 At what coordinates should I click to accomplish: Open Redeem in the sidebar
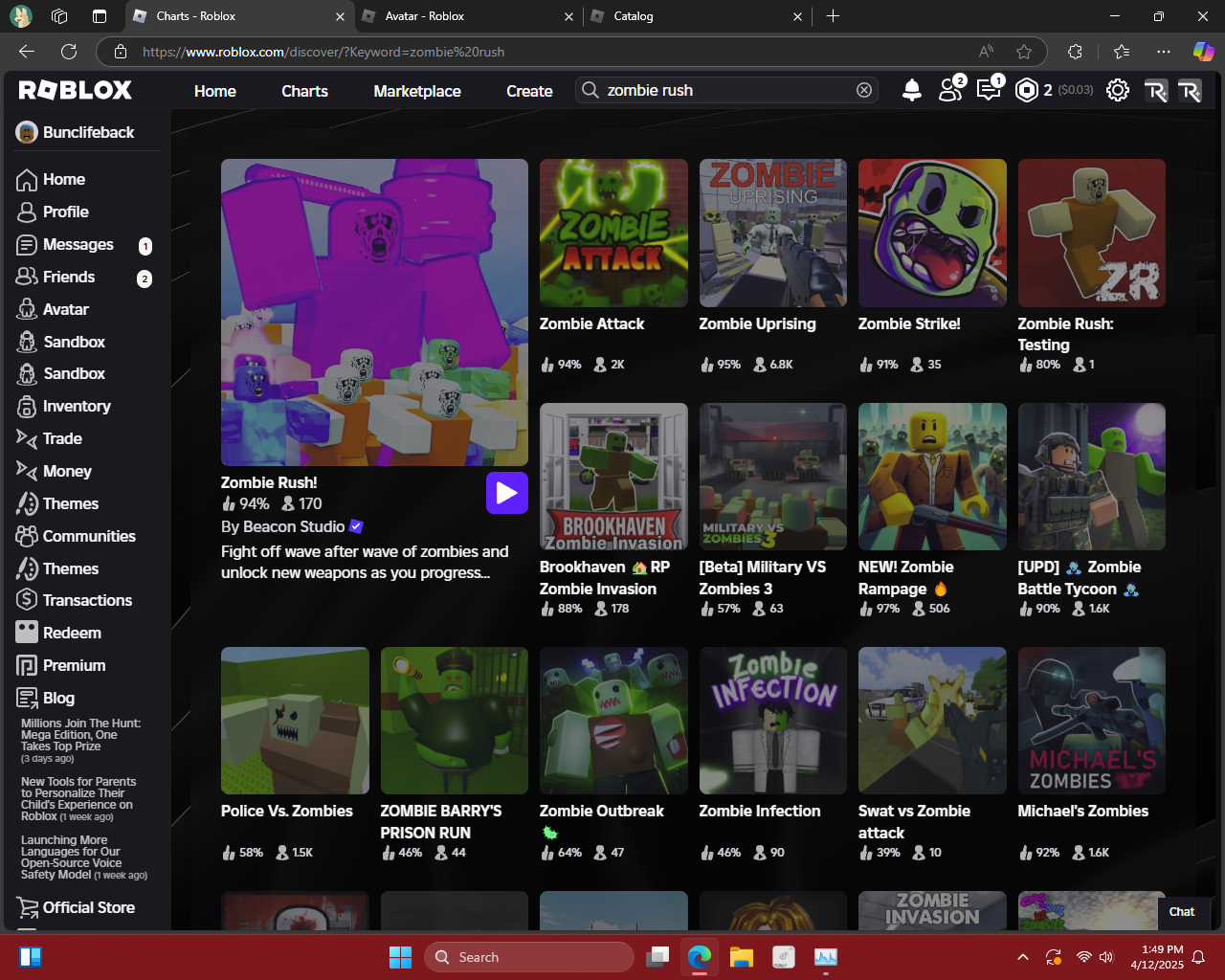pyautogui.click(x=59, y=633)
